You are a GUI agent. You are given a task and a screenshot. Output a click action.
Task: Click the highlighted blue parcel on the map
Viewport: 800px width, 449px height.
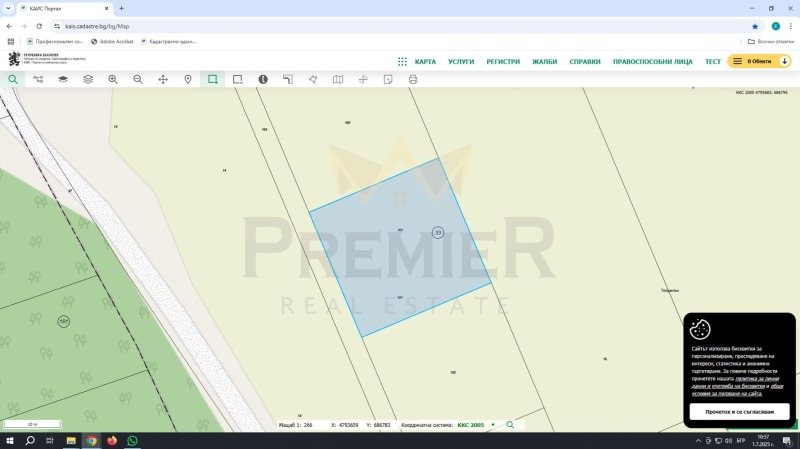click(x=401, y=247)
